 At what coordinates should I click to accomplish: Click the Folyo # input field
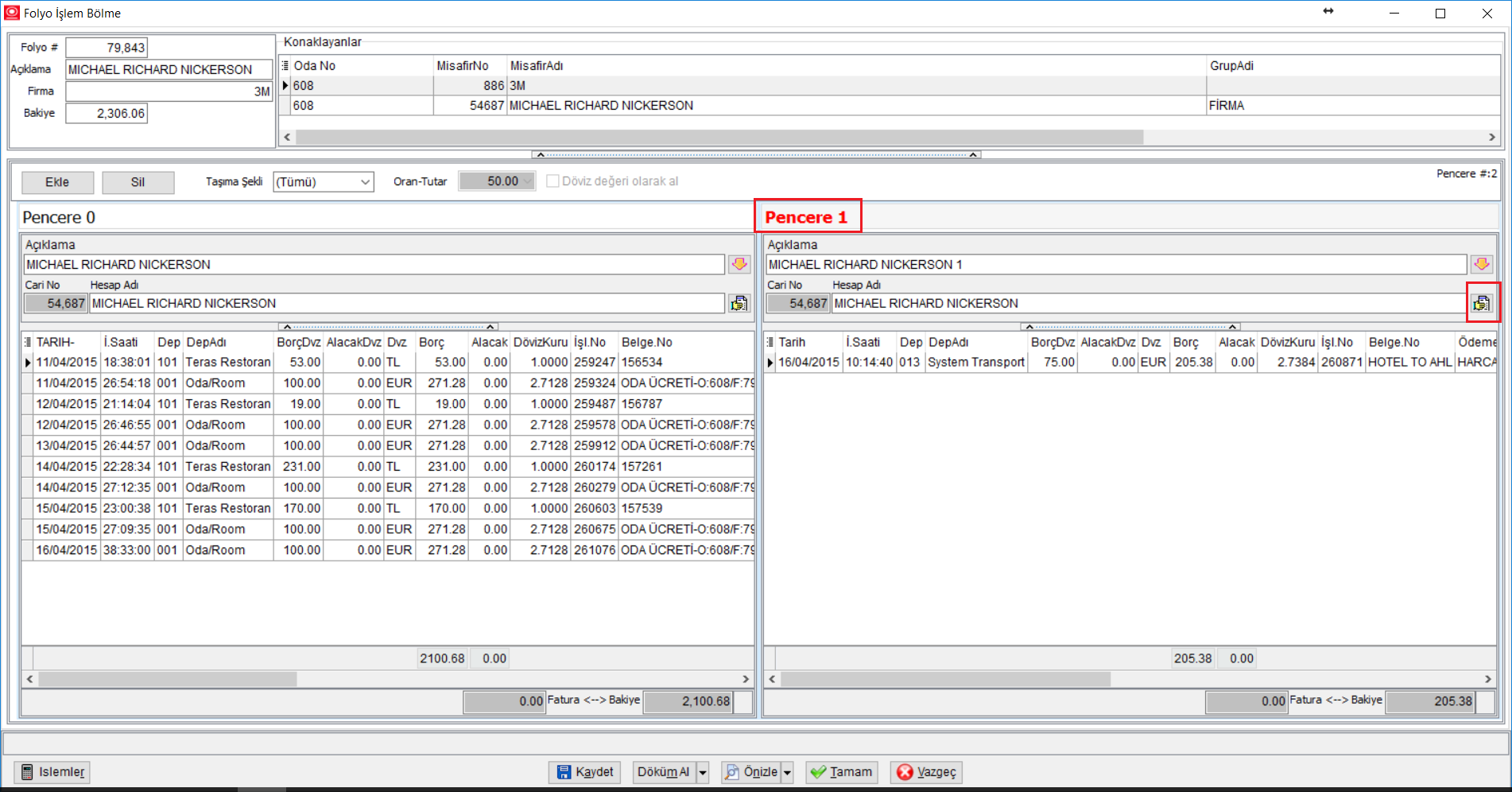click(x=107, y=48)
